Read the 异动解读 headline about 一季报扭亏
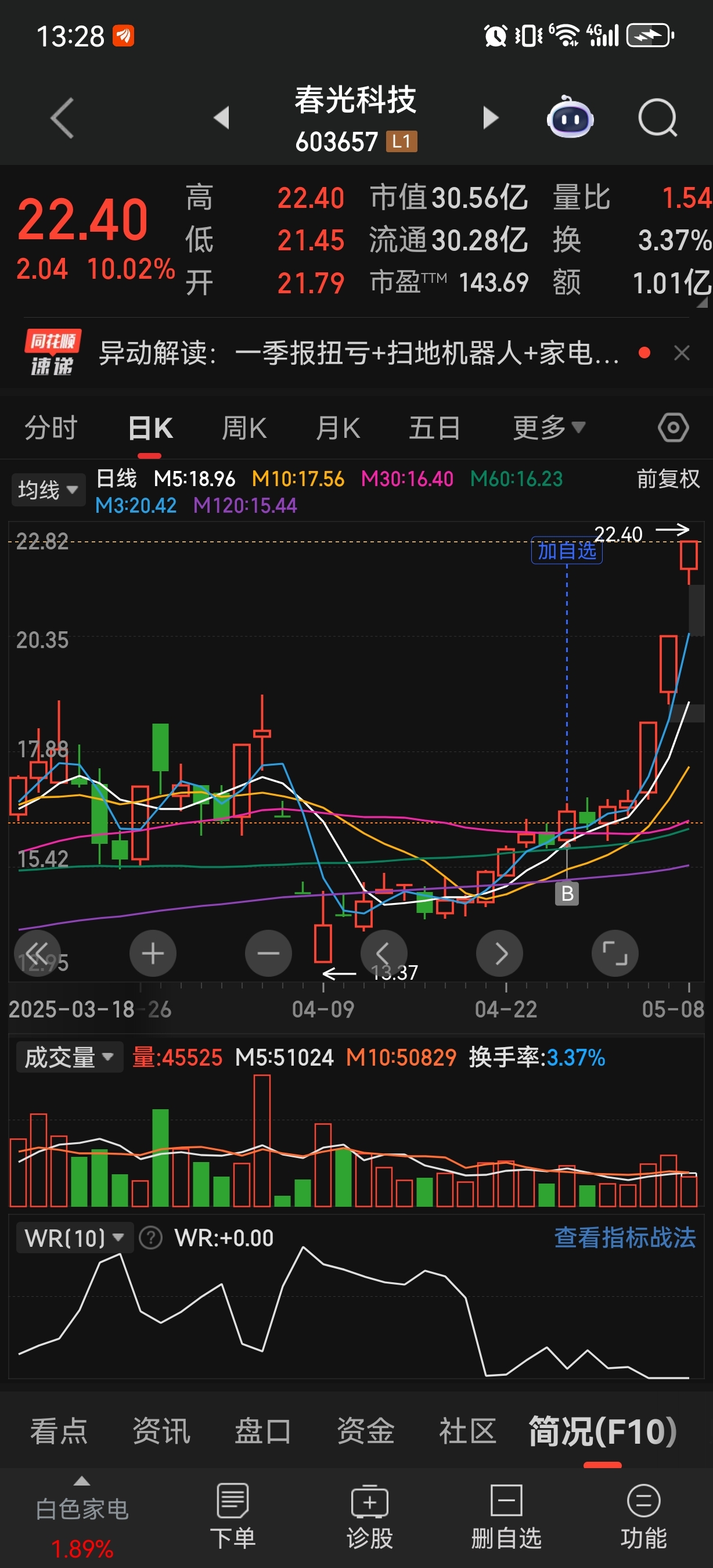Viewport: 713px width, 1568px height. coord(359,353)
